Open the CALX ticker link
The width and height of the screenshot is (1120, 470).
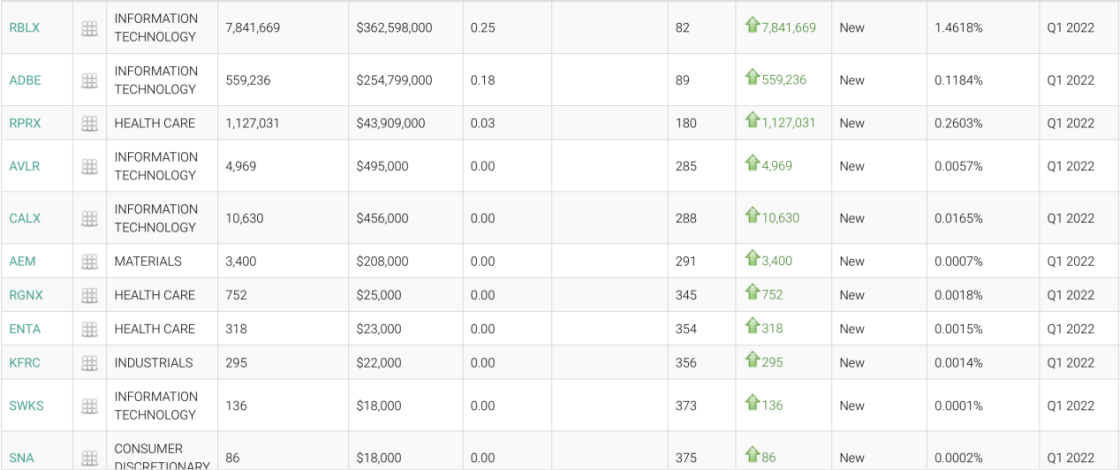coord(24,219)
